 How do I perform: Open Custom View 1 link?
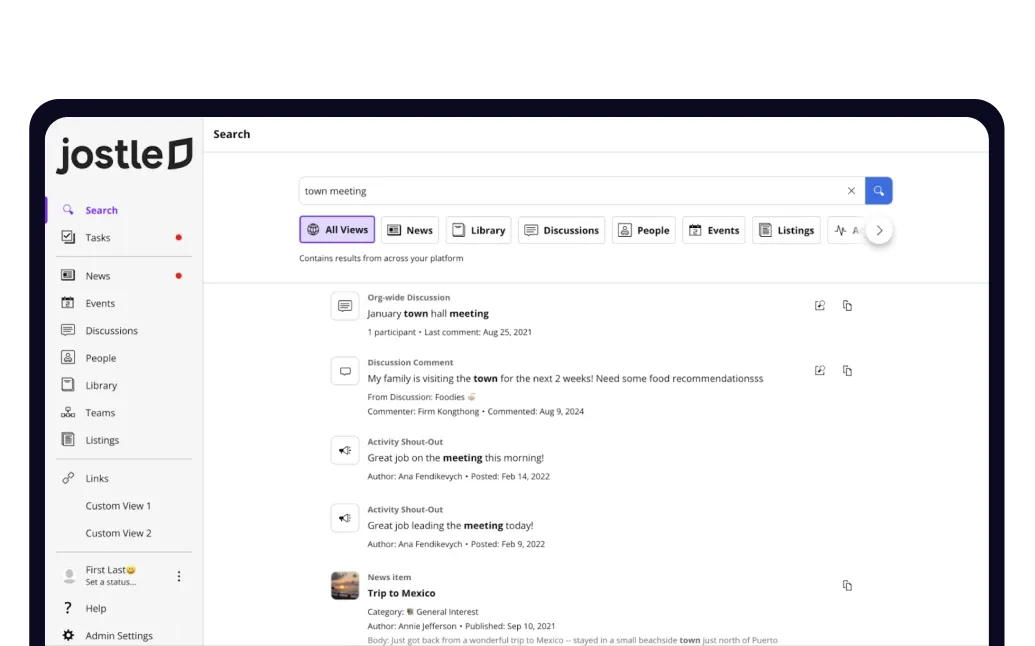click(x=118, y=506)
